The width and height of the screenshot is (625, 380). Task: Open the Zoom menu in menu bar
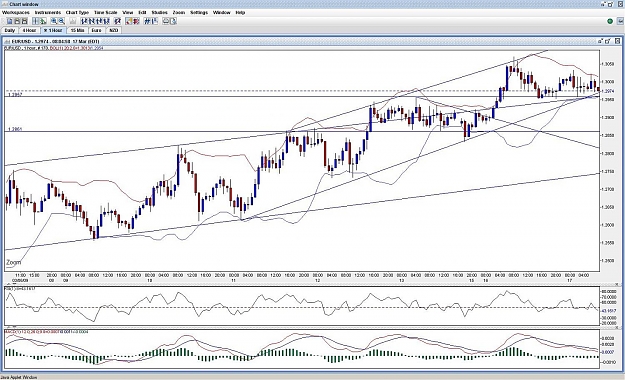[x=179, y=12]
